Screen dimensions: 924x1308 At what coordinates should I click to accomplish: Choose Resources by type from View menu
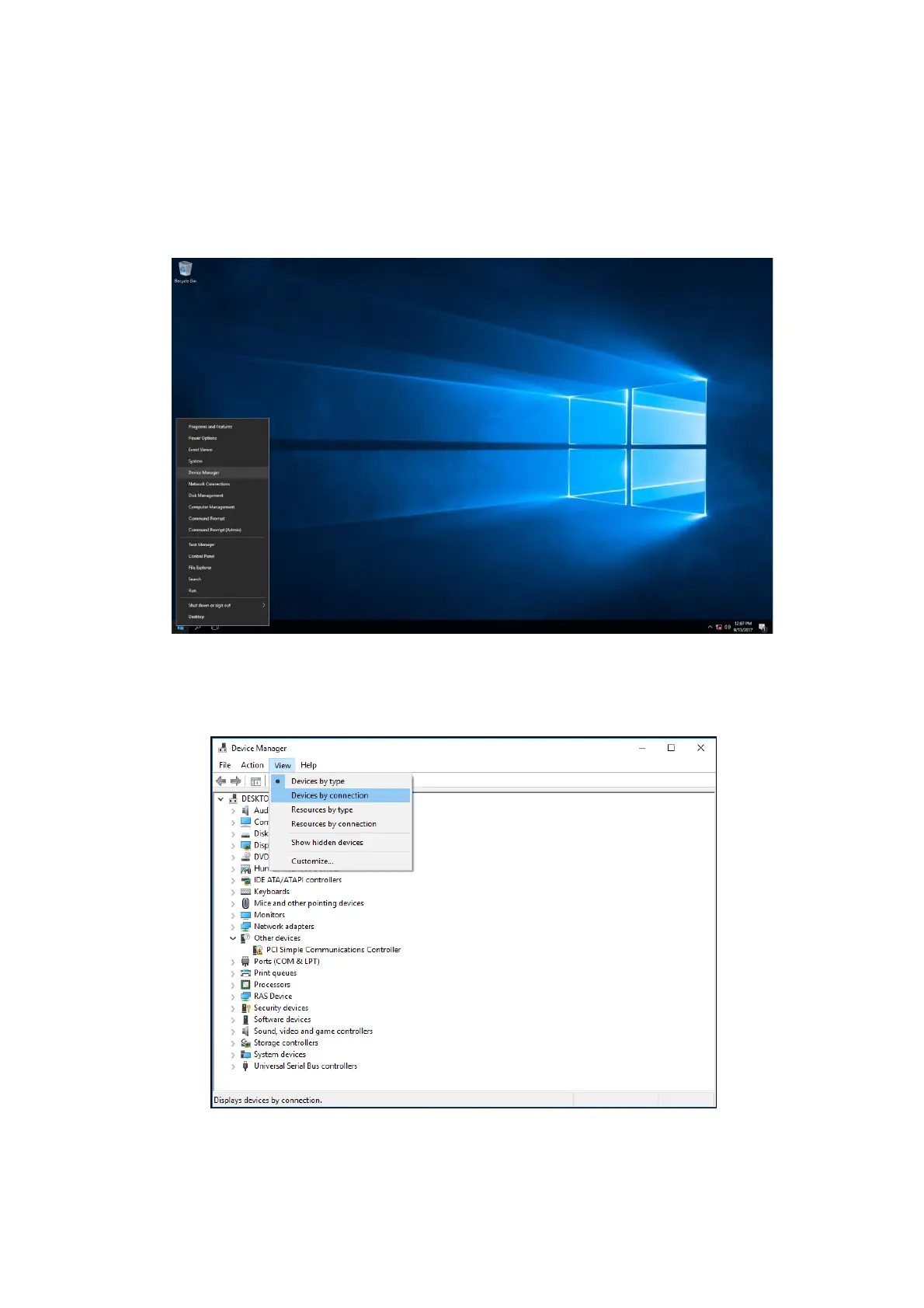(x=341, y=810)
